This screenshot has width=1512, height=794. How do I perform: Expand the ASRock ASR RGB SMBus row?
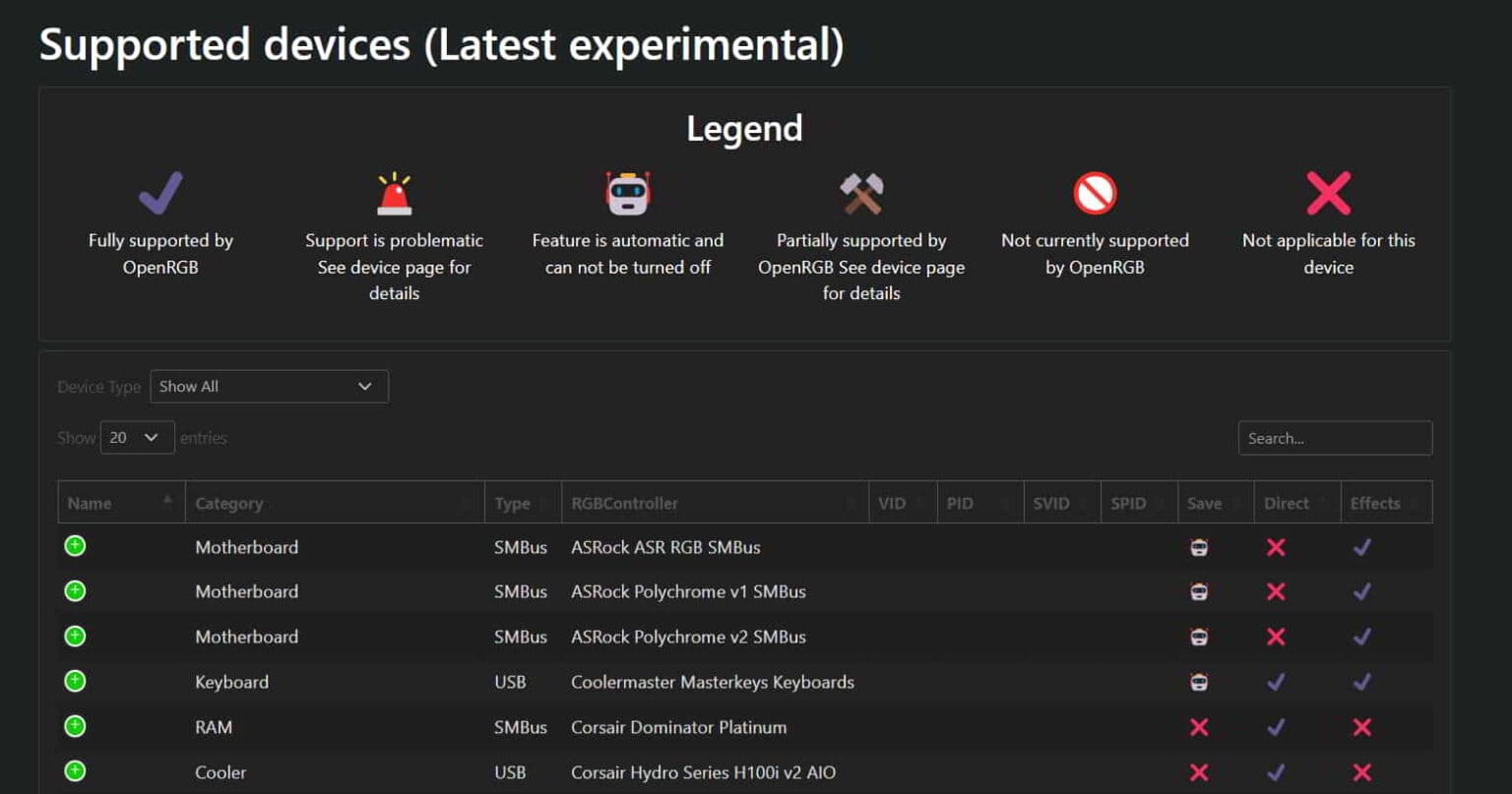pyautogui.click(x=75, y=546)
